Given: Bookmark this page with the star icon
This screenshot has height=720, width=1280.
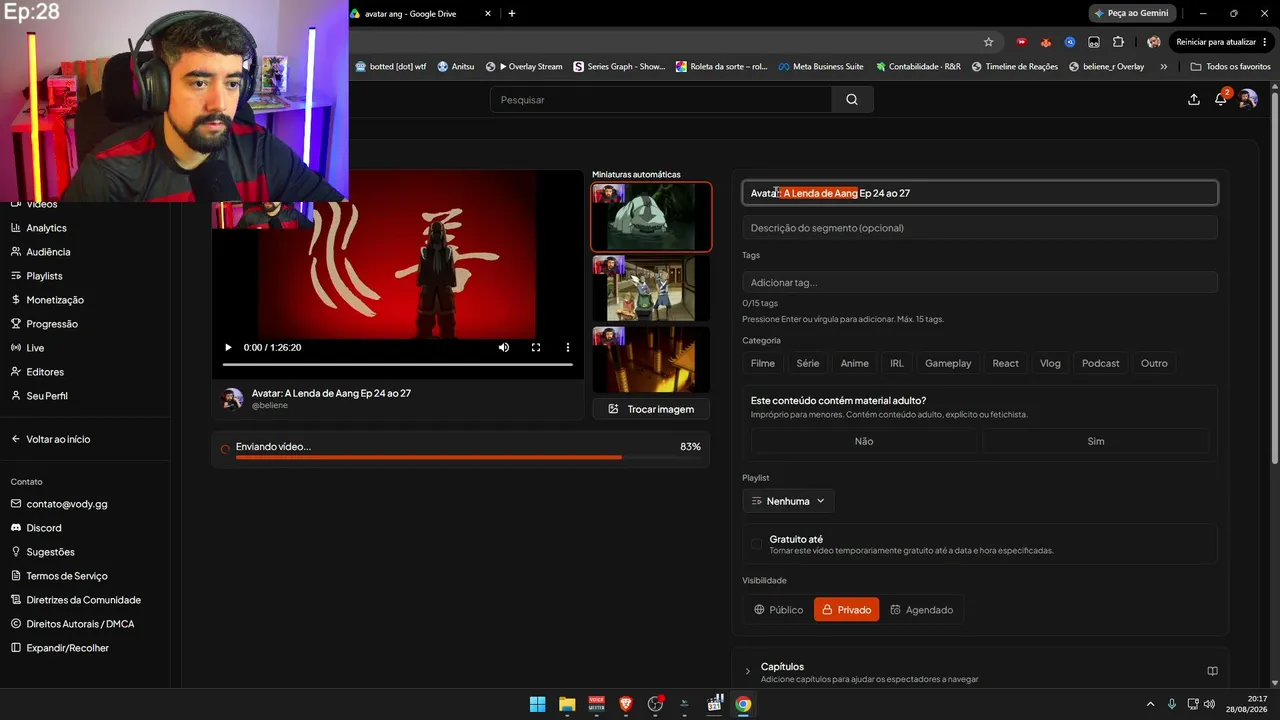Looking at the screenshot, I should point(989,42).
